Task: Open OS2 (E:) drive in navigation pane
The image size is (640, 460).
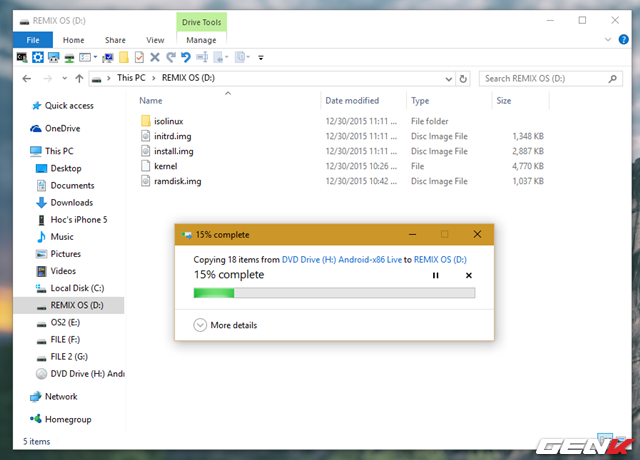Action: (65, 322)
